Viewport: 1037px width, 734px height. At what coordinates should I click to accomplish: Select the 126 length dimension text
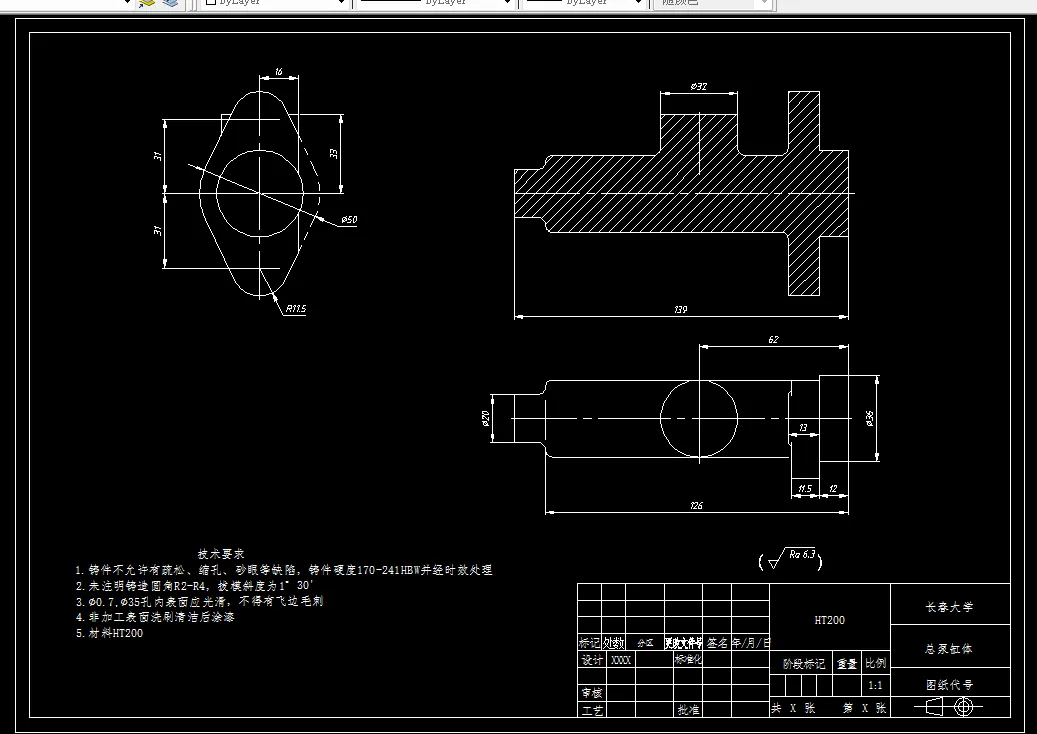coord(696,505)
